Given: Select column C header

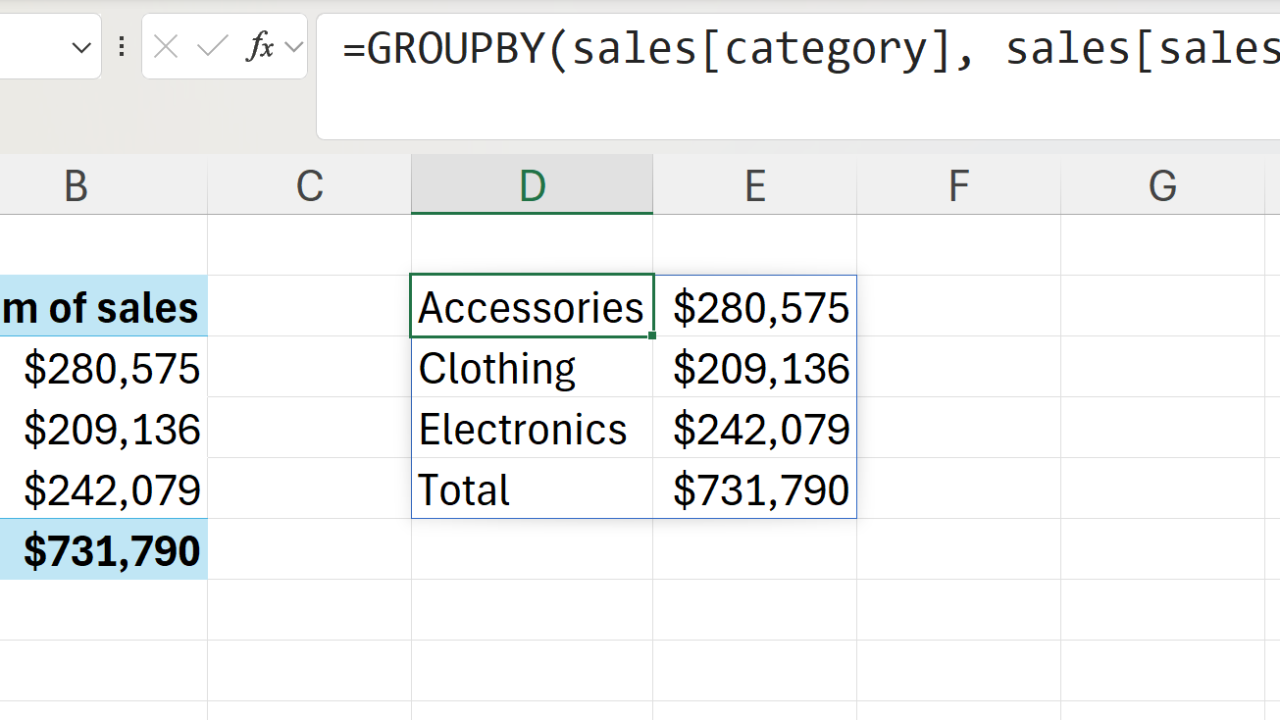Looking at the screenshot, I should tap(309, 185).
